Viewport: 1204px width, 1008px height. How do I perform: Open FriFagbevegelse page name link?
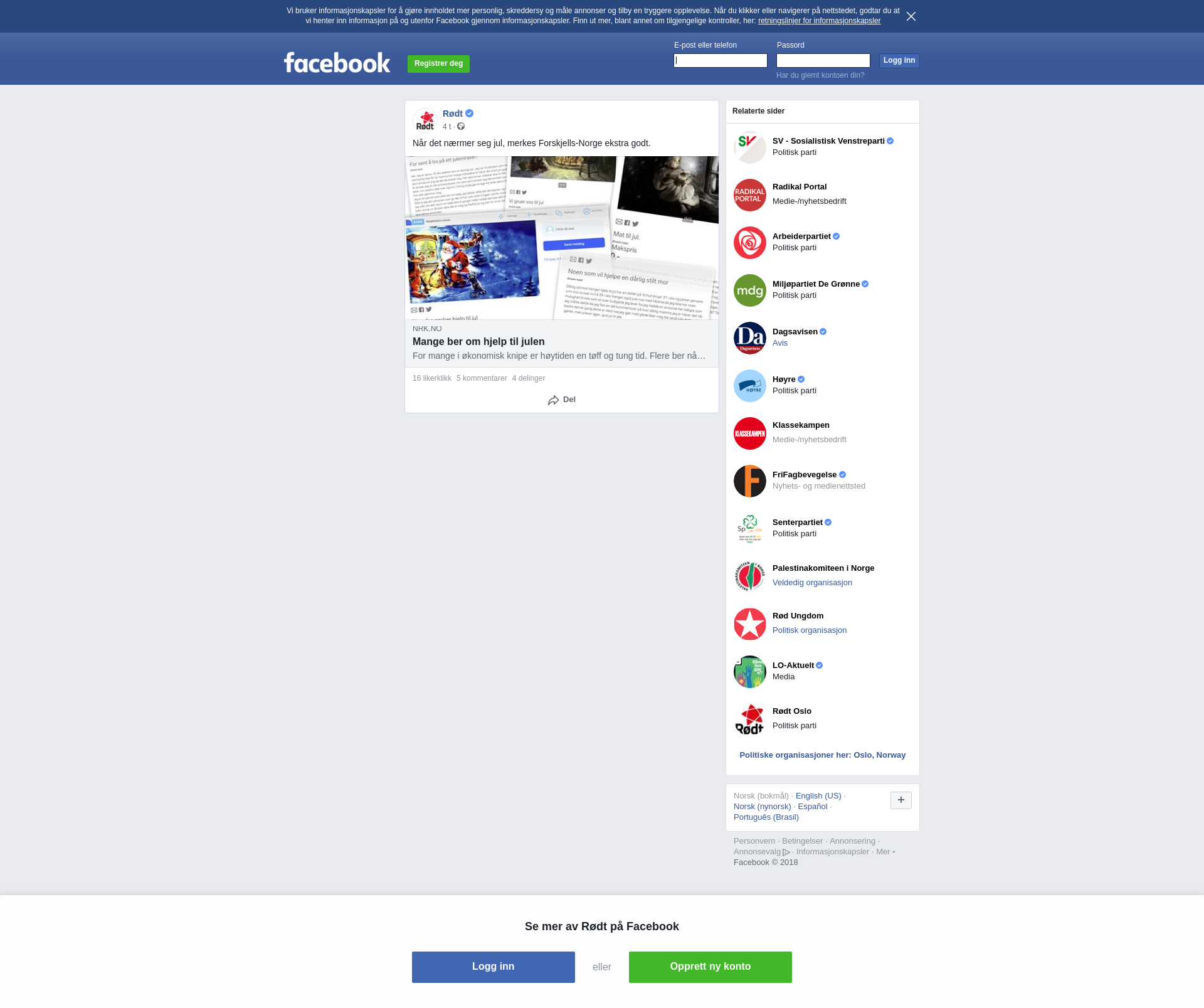point(805,475)
